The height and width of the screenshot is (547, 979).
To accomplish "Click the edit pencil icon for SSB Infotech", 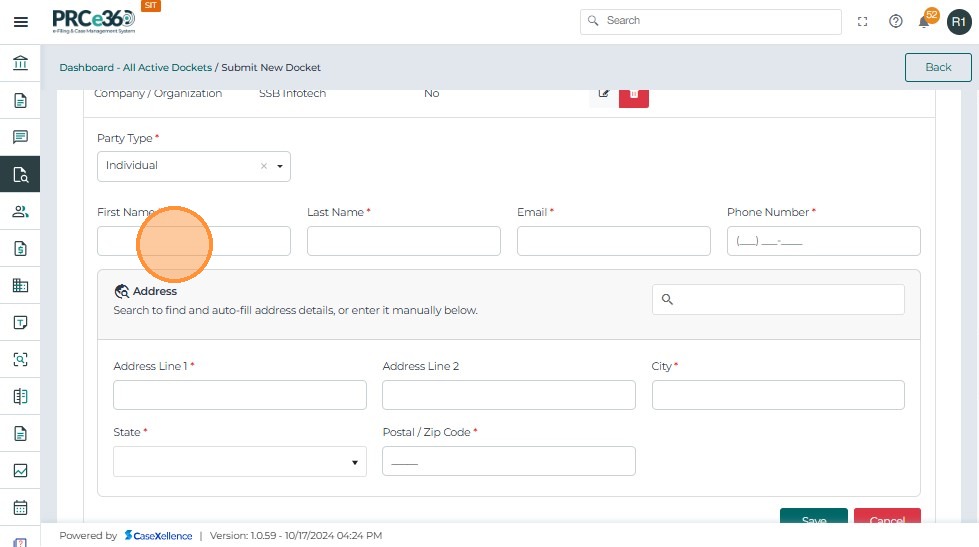I will coord(604,94).
